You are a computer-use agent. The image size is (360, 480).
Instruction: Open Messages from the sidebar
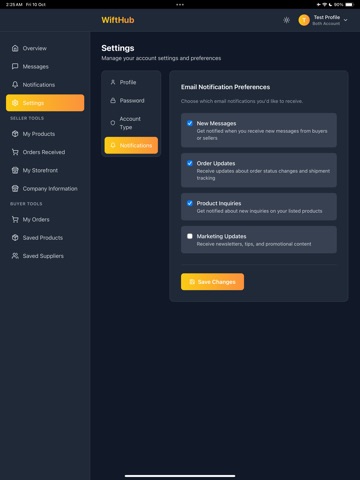pyautogui.click(x=45, y=66)
